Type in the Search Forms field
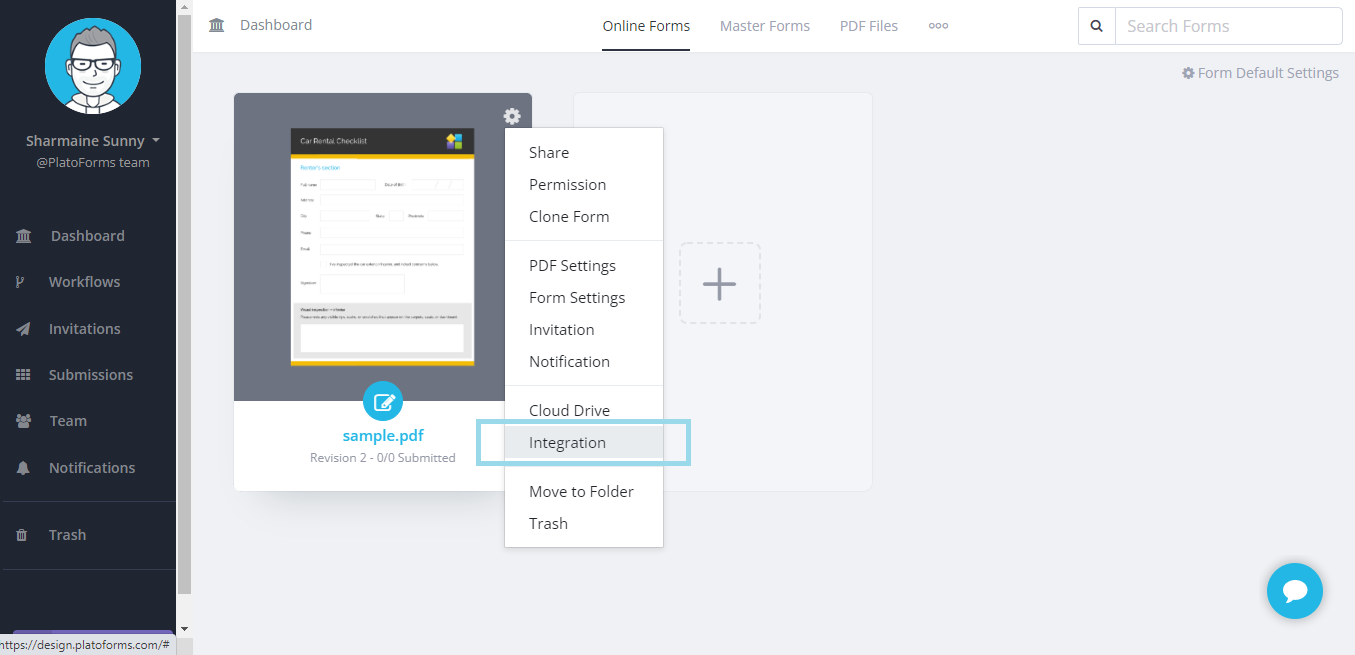 (1227, 26)
